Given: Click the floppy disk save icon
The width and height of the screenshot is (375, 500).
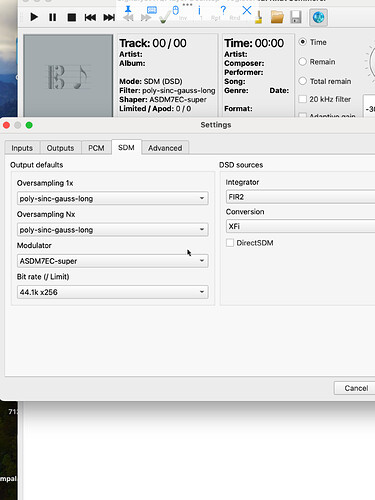Looking at the screenshot, I should pyautogui.click(x=296, y=17).
